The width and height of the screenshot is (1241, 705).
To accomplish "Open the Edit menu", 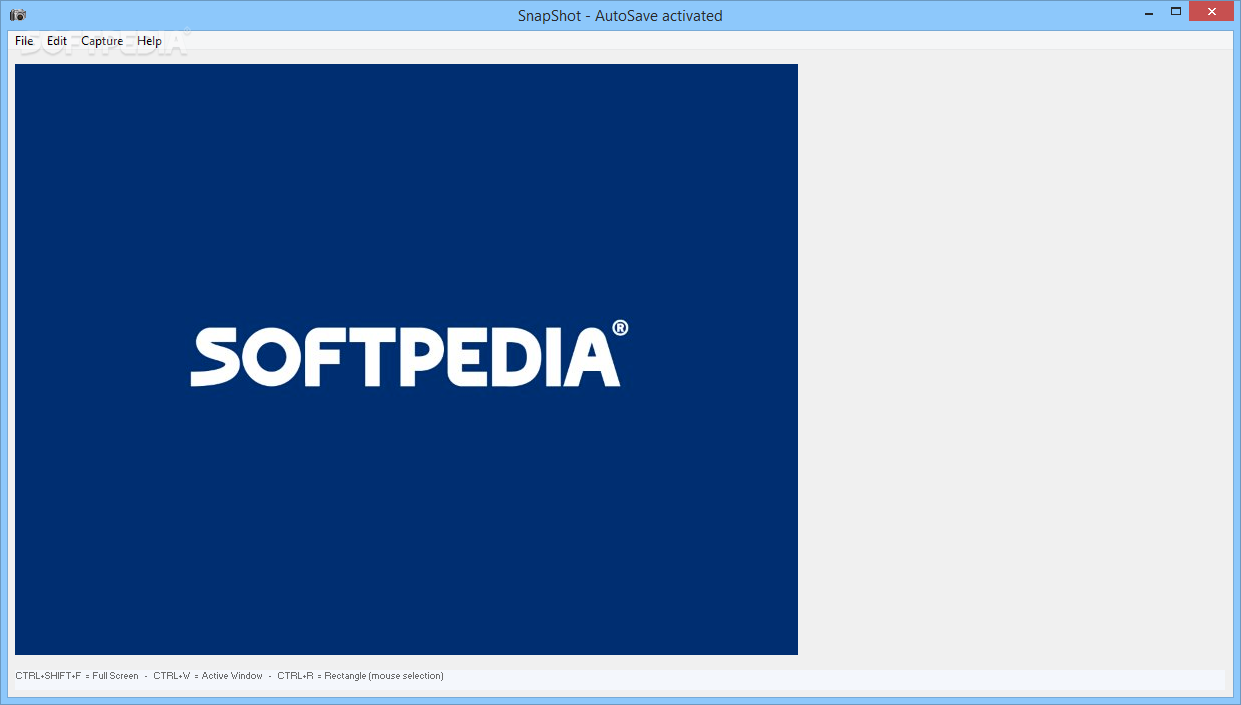I will 57,41.
